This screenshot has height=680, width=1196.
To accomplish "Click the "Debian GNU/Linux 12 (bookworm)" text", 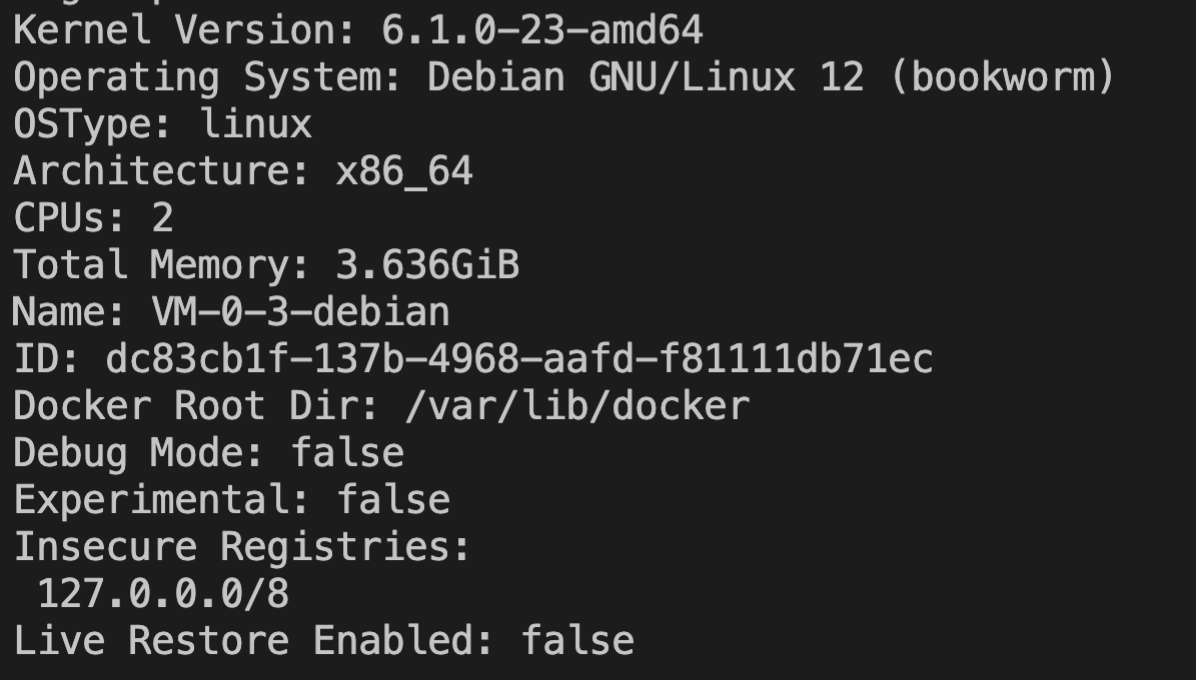I will (x=771, y=78).
